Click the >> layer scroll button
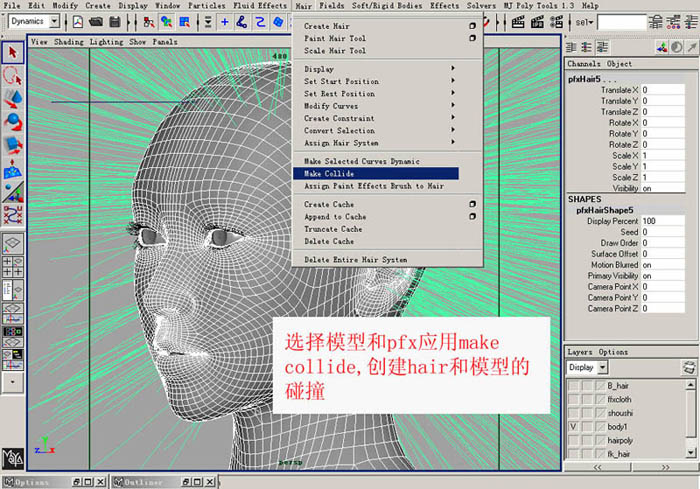This screenshot has width=700, height=489. [x=665, y=467]
